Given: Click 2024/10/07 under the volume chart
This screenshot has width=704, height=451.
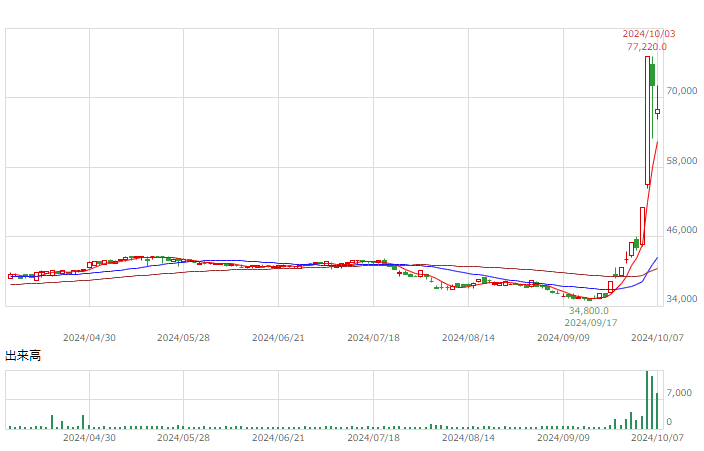Looking at the screenshot, I should pyautogui.click(x=657, y=438).
